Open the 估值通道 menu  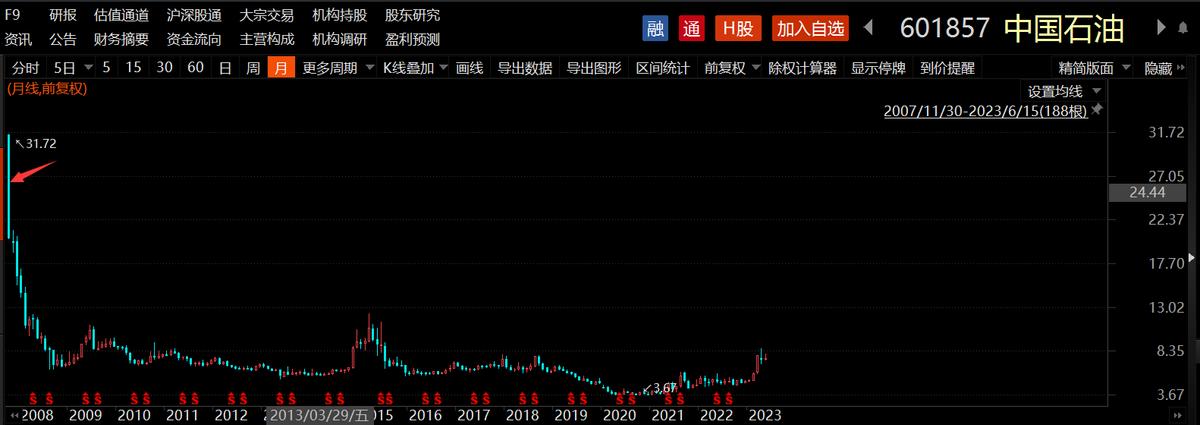(x=121, y=16)
